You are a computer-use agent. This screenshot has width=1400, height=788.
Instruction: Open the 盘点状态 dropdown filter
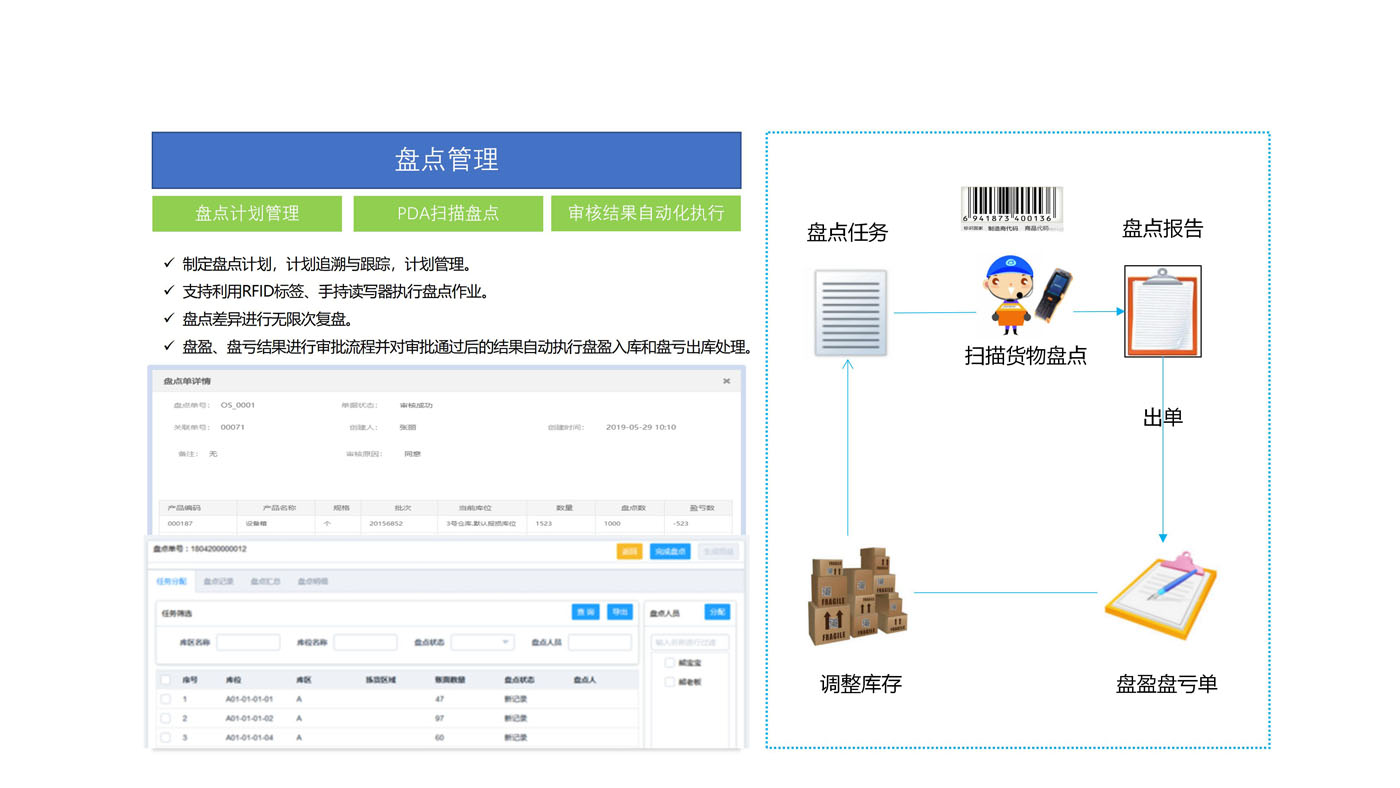point(482,642)
